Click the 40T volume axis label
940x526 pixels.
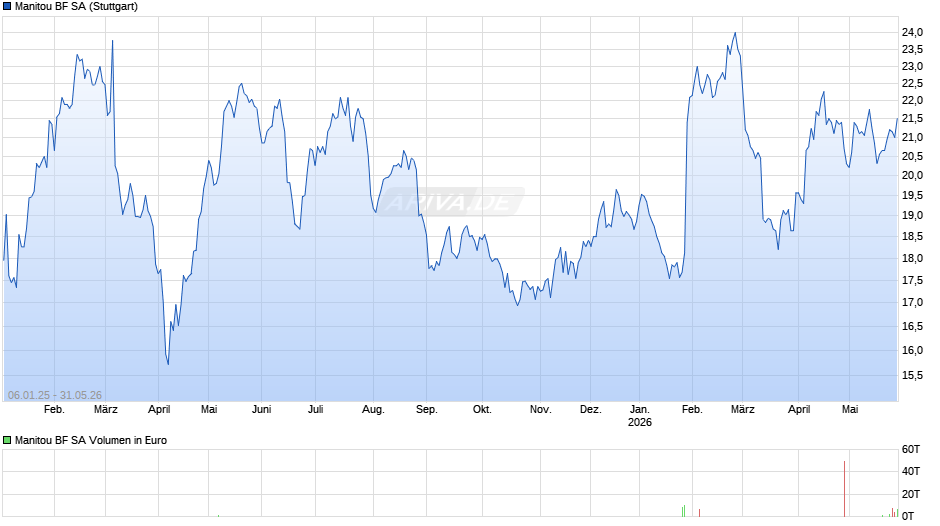tap(911, 471)
